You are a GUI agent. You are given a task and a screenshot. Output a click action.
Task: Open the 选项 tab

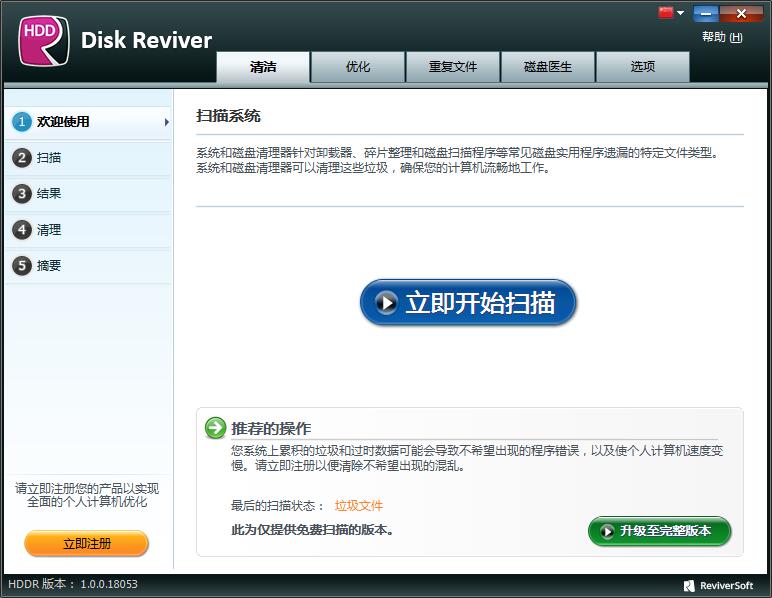643,67
